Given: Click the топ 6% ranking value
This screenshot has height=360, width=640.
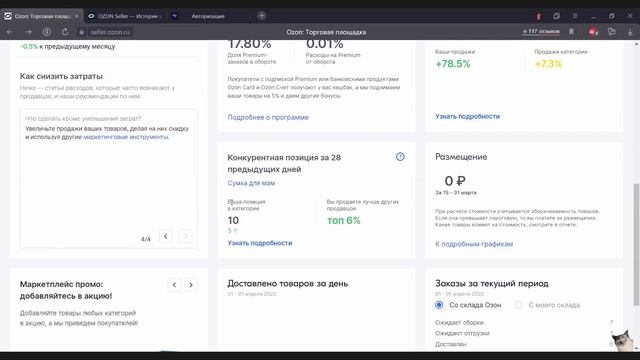Looking at the screenshot, I should point(344,220).
